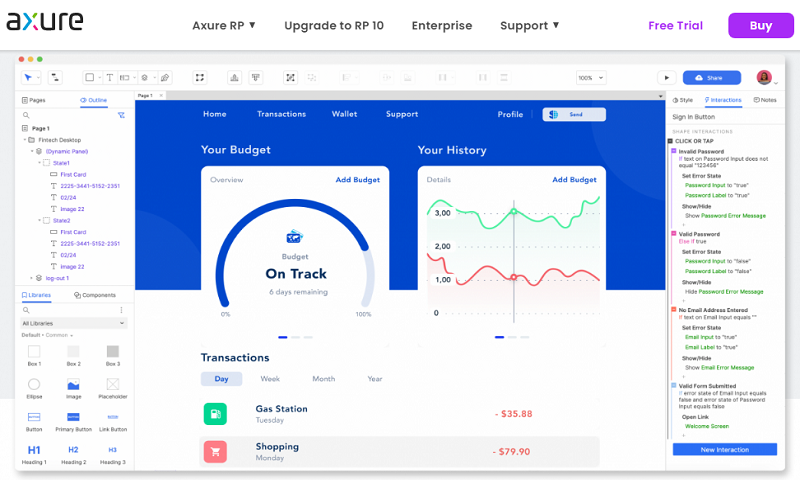
Task: Open libraries three-dot options menu
Action: click(x=121, y=310)
